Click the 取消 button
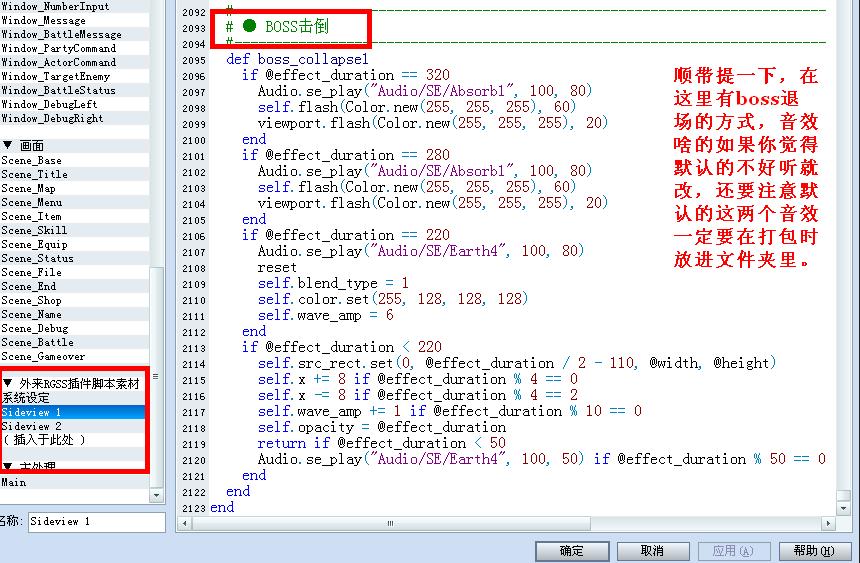The width and height of the screenshot is (860, 563). (x=653, y=551)
